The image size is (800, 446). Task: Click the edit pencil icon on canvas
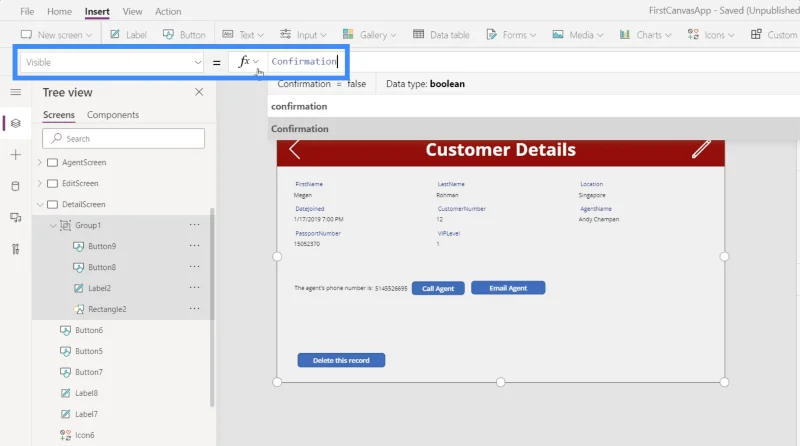tap(701, 150)
